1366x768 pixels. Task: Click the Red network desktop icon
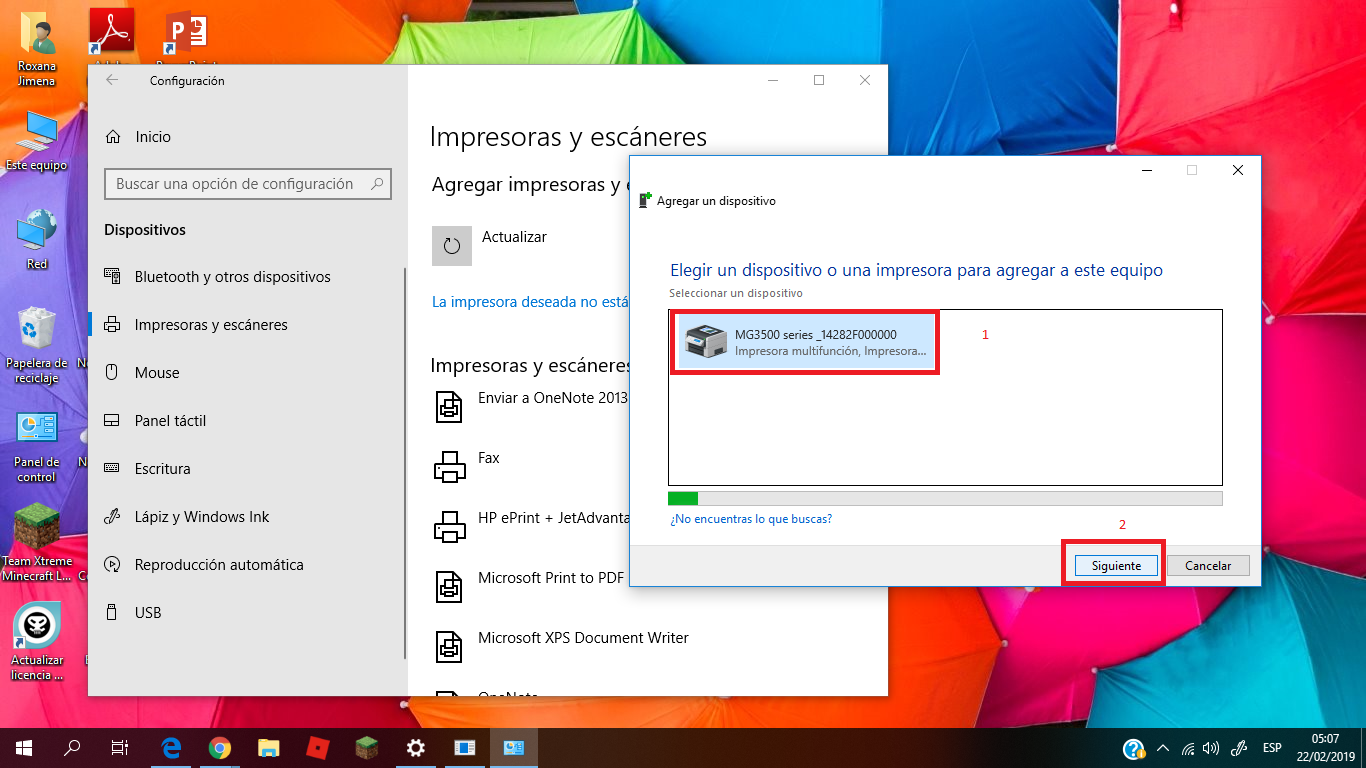37,238
